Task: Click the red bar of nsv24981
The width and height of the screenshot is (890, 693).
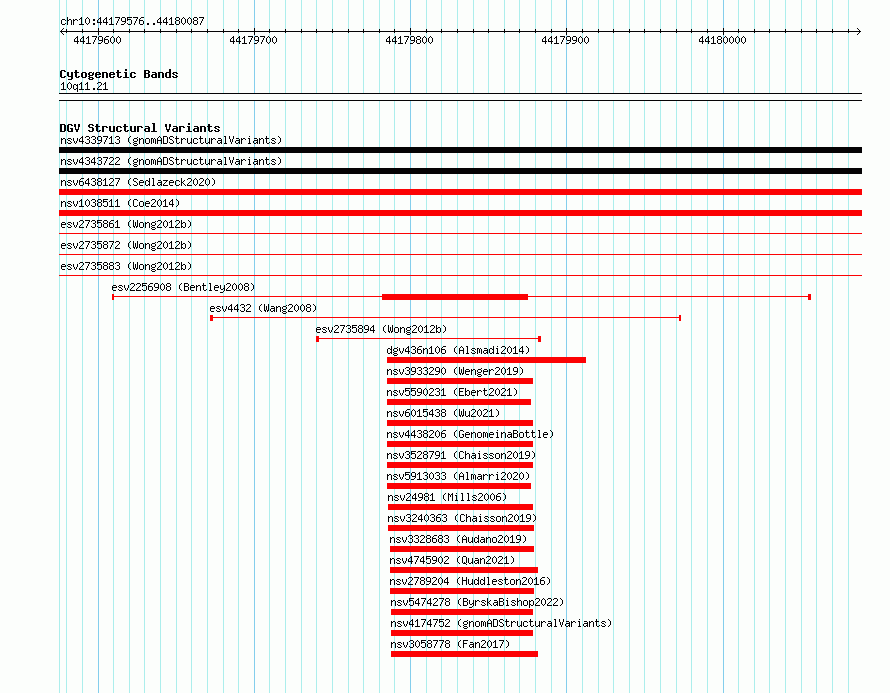Action: pyautogui.click(x=460, y=507)
